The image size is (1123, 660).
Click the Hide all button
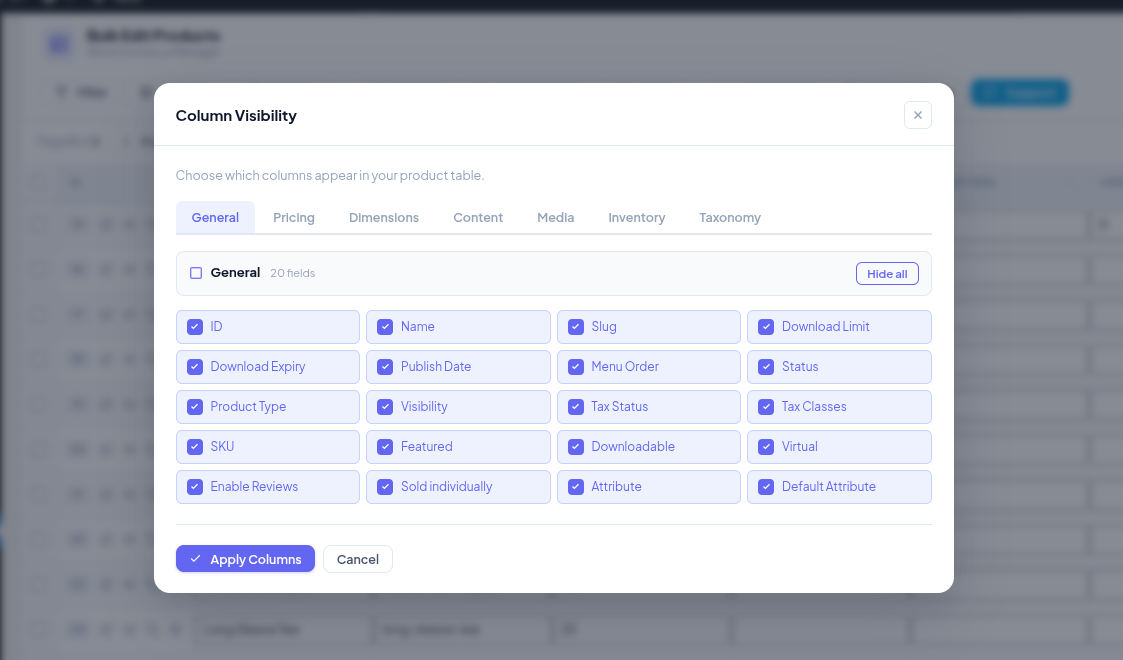click(887, 272)
